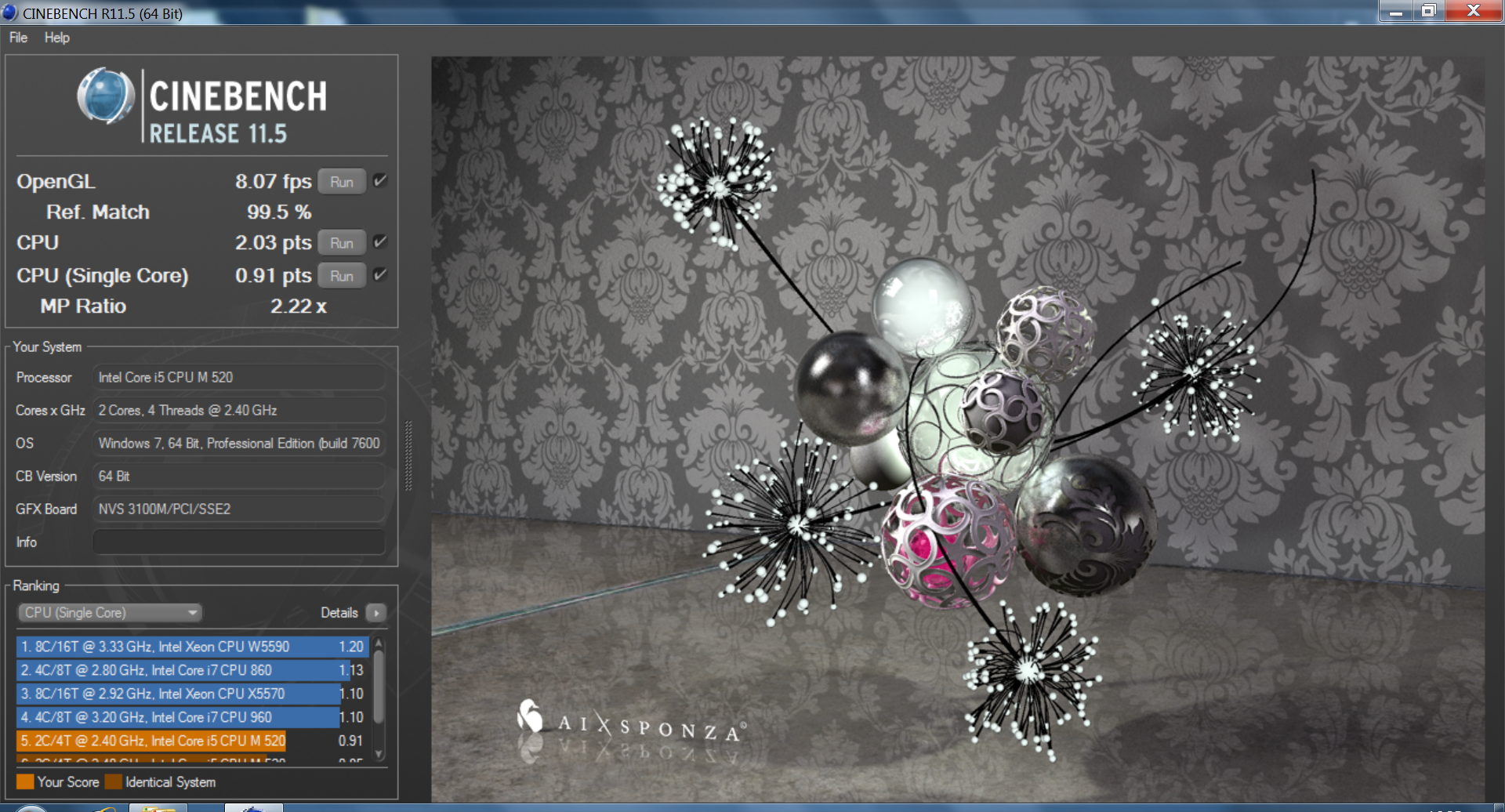Image resolution: width=1505 pixels, height=812 pixels.
Task: Click the Processor field showing Intel Core i5
Action: (239, 378)
